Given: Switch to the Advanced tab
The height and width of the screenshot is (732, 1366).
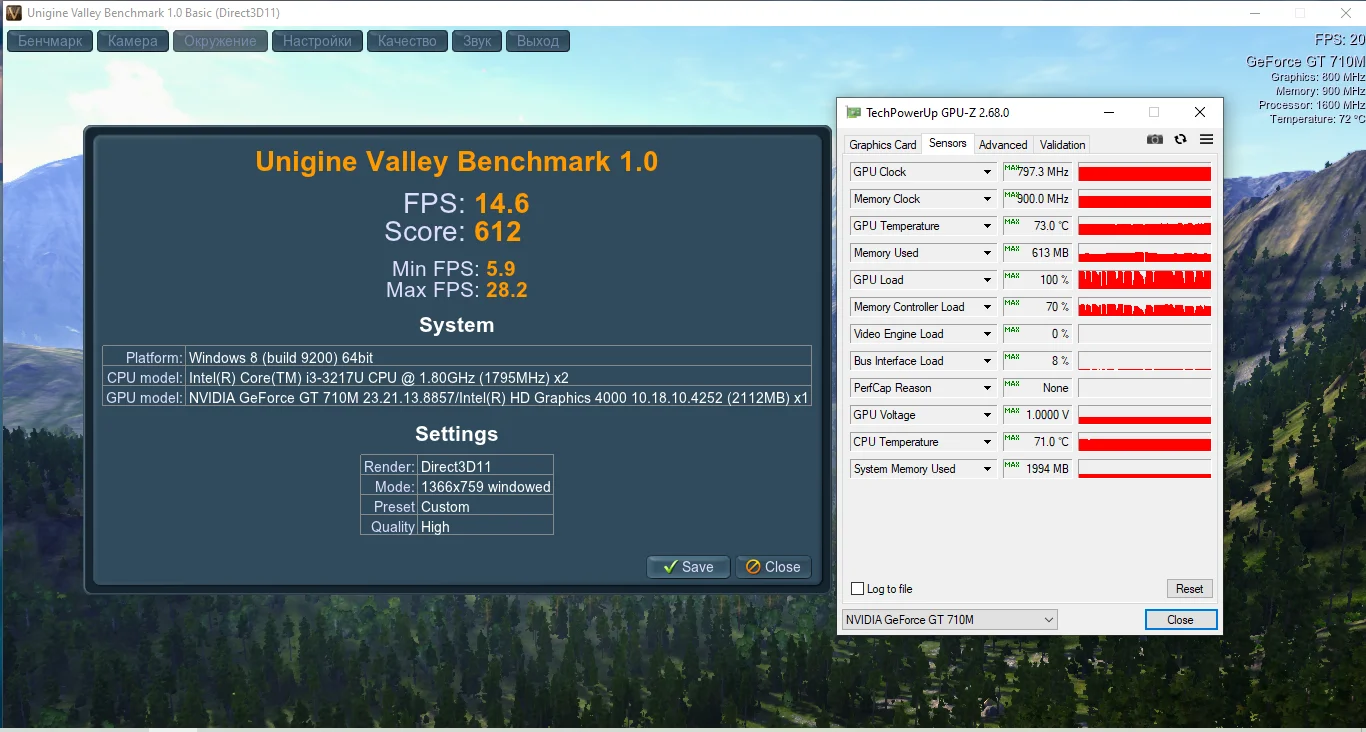Looking at the screenshot, I should [1003, 145].
